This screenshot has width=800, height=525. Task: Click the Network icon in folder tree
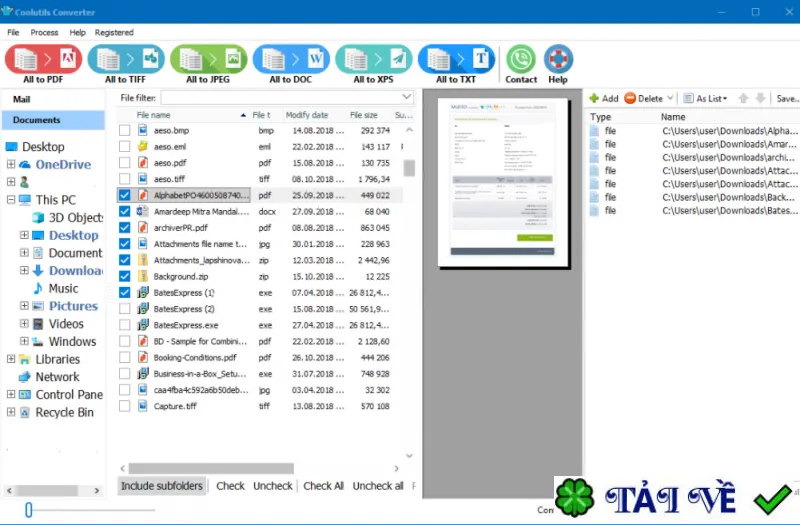click(24, 377)
